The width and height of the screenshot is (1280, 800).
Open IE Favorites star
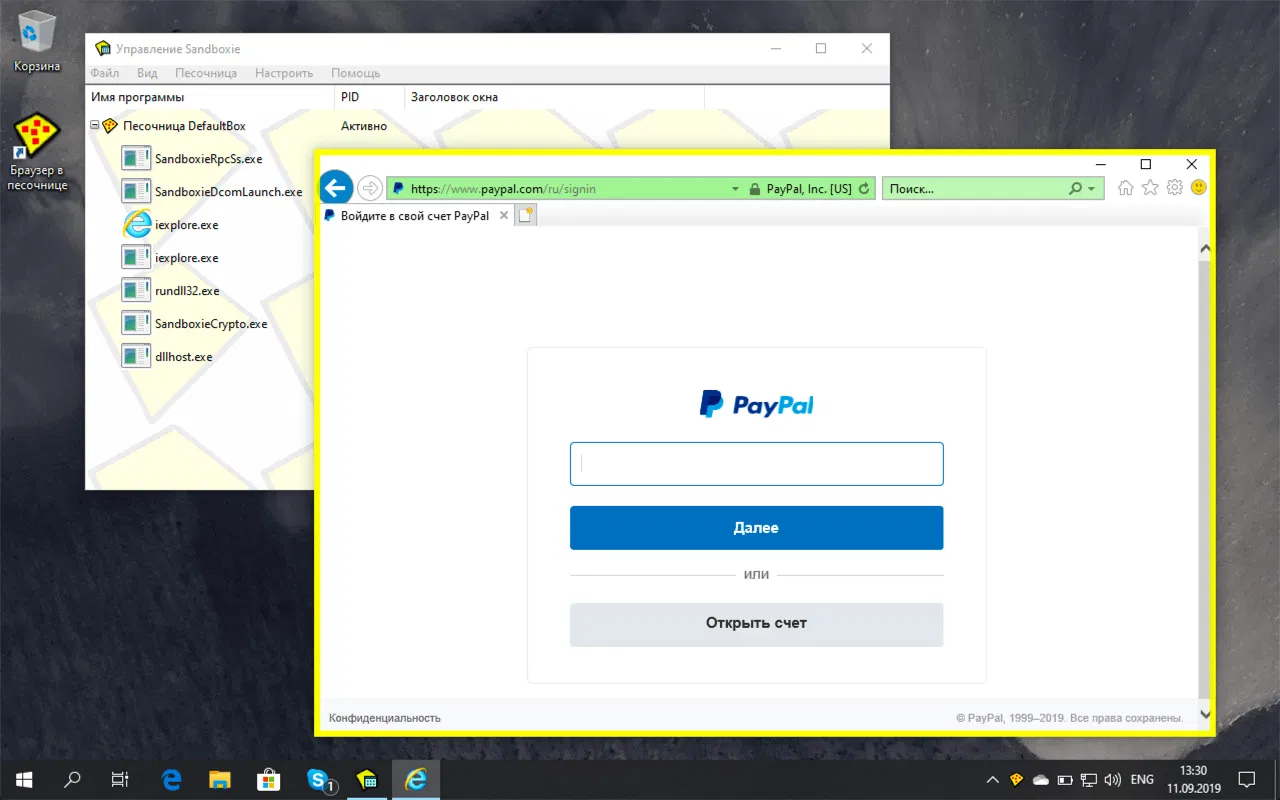click(x=1150, y=187)
